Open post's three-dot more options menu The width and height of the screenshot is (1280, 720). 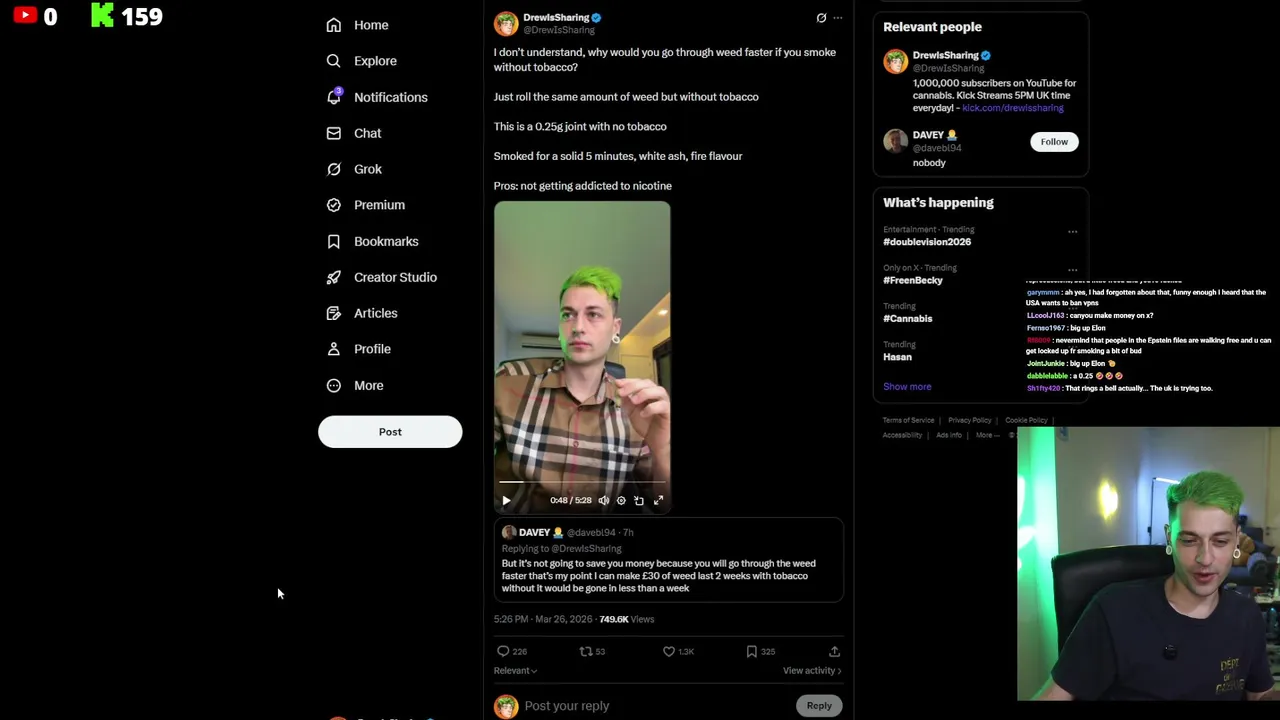[838, 18]
